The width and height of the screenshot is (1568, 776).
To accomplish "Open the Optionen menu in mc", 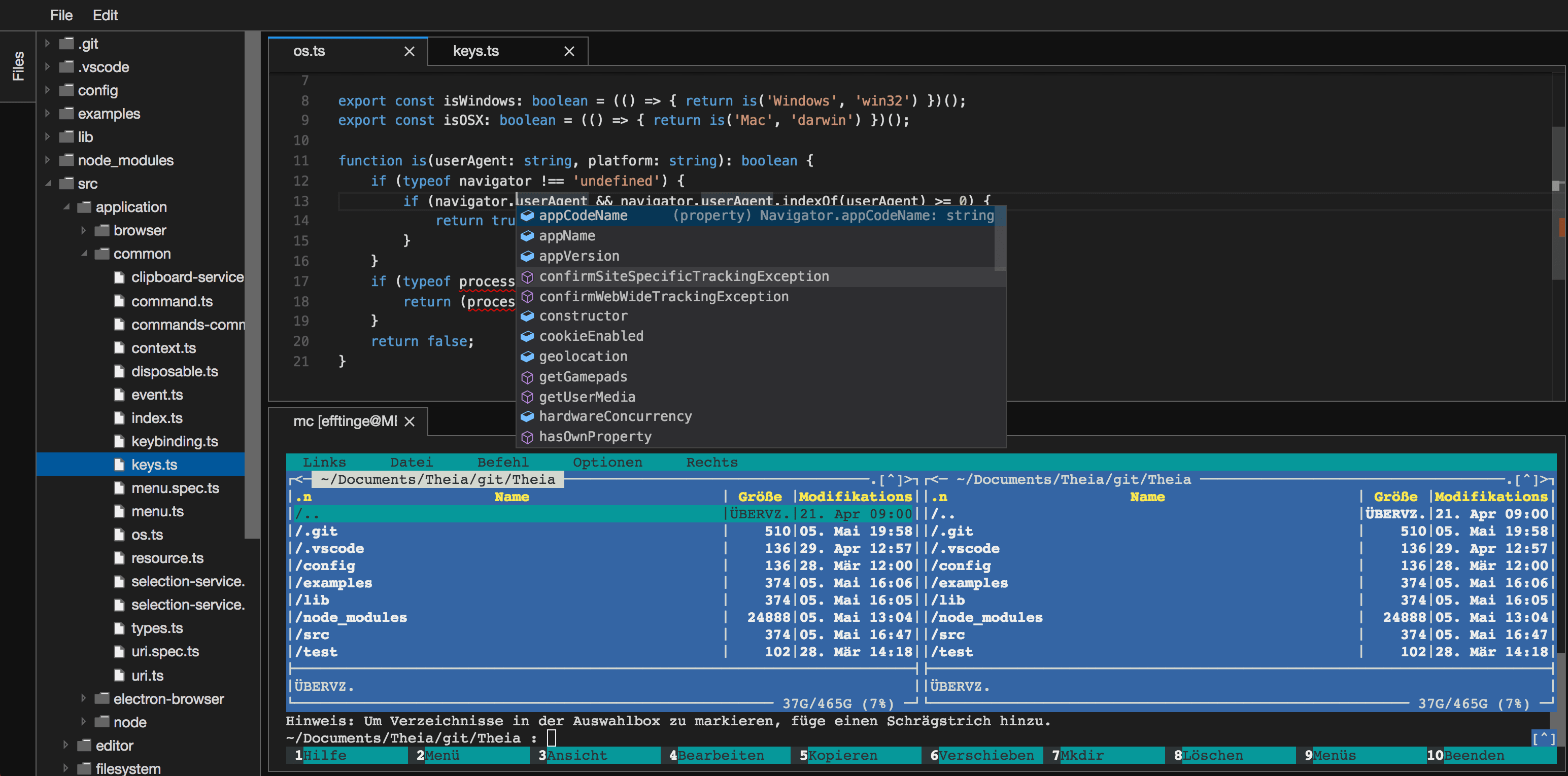I will click(607, 463).
